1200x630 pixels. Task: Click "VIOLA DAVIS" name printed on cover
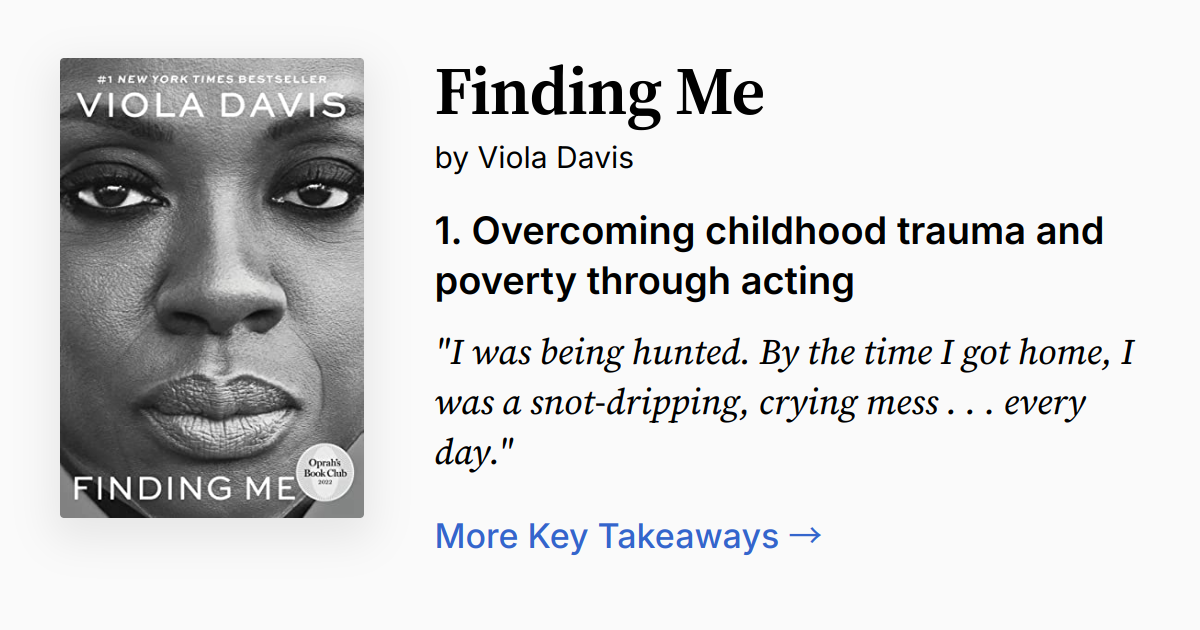212,104
